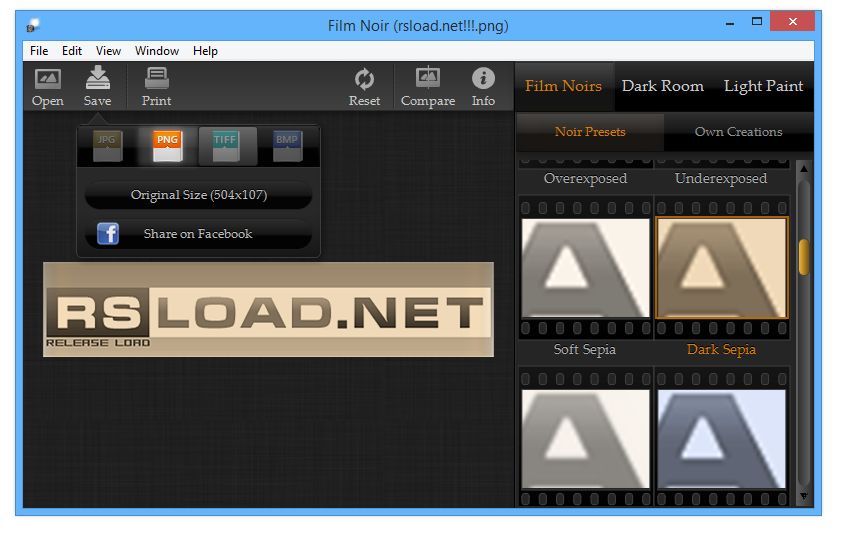Select the Own Creations tab
847x542 pixels.
[738, 132]
